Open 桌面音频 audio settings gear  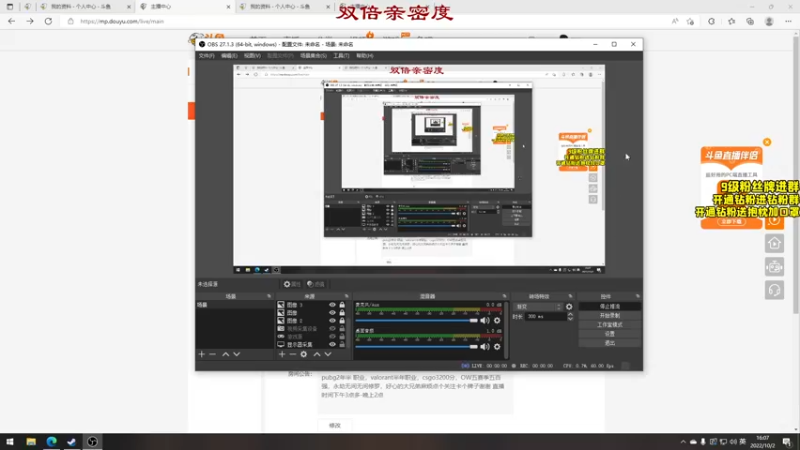tap(497, 347)
